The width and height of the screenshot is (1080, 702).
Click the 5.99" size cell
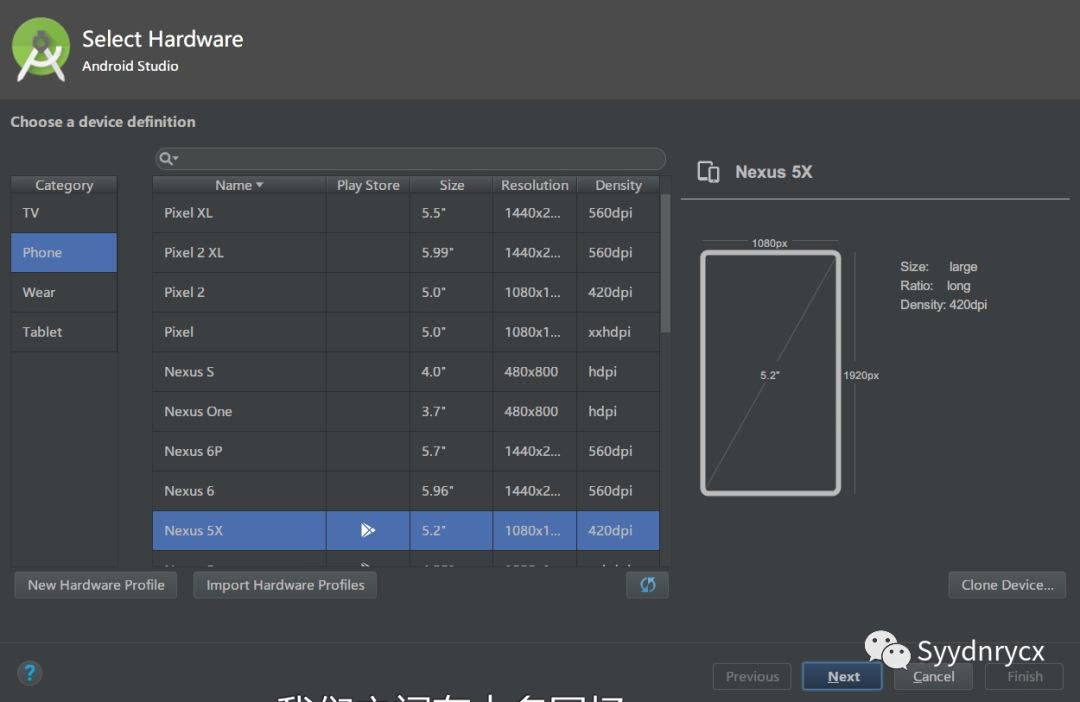[452, 252]
